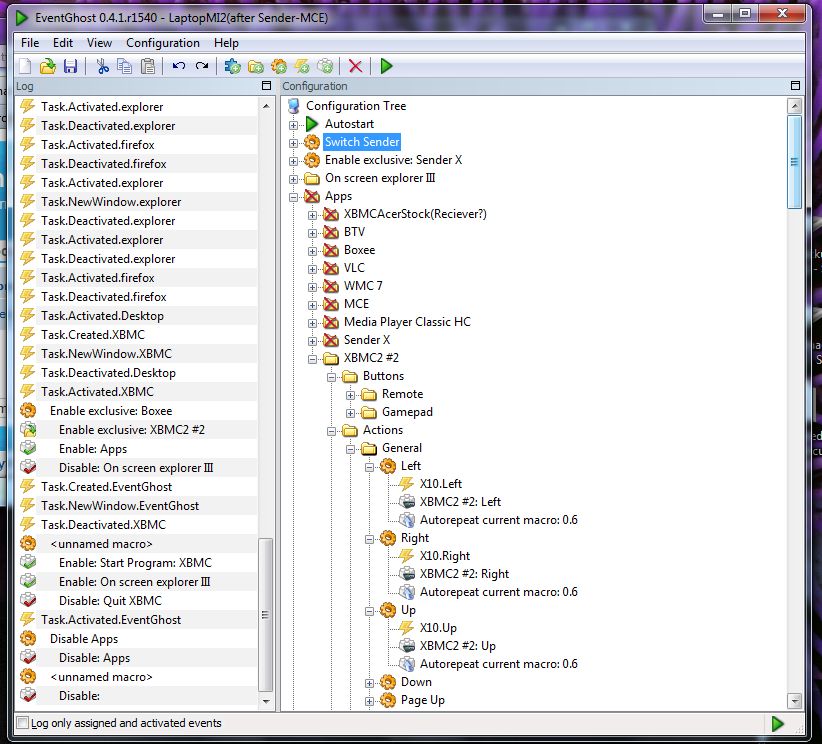Screen dimensions: 822x744
Task: Collapse the XBMC2 #2 folder
Action: click(x=312, y=359)
